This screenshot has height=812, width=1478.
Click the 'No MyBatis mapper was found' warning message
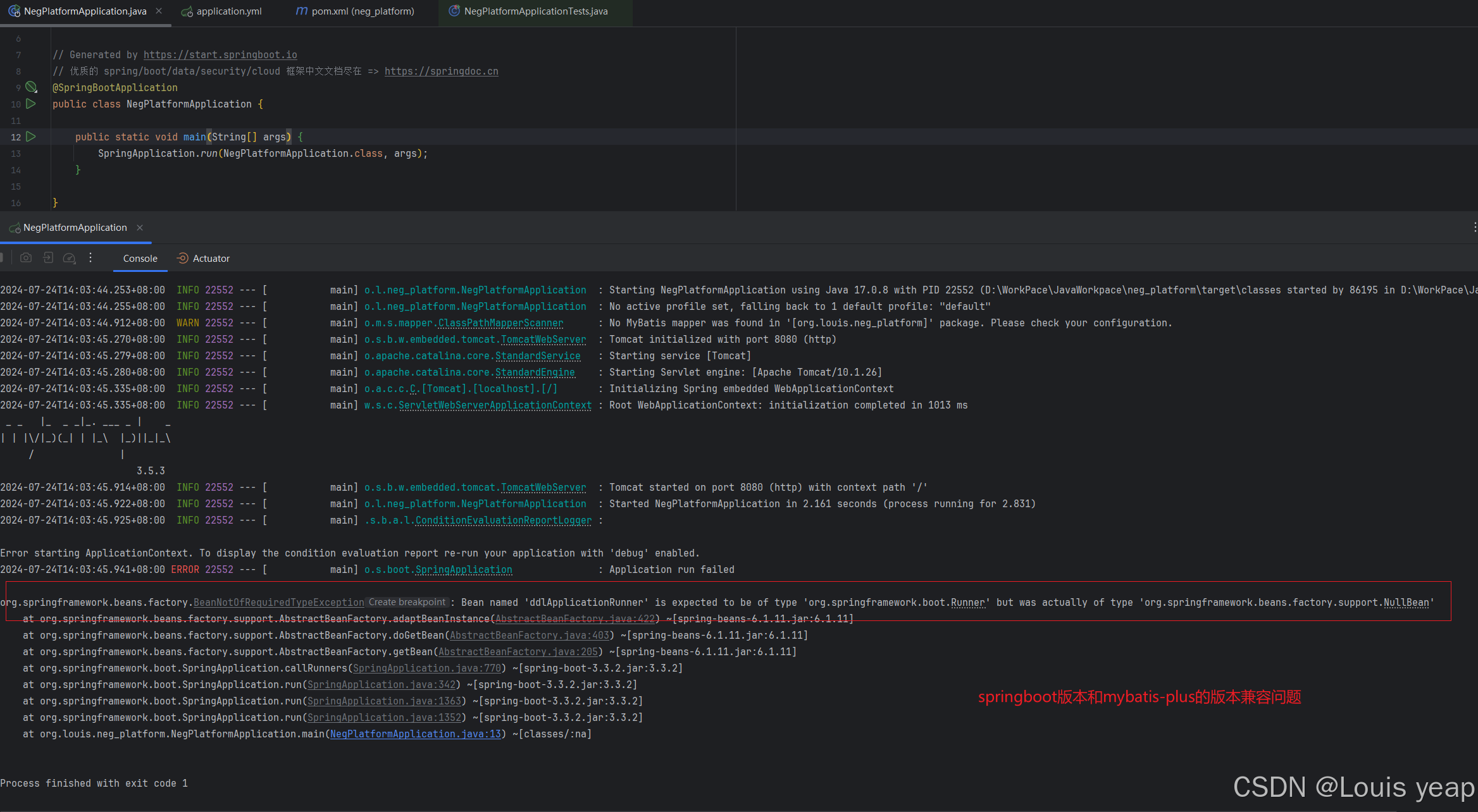pos(891,323)
